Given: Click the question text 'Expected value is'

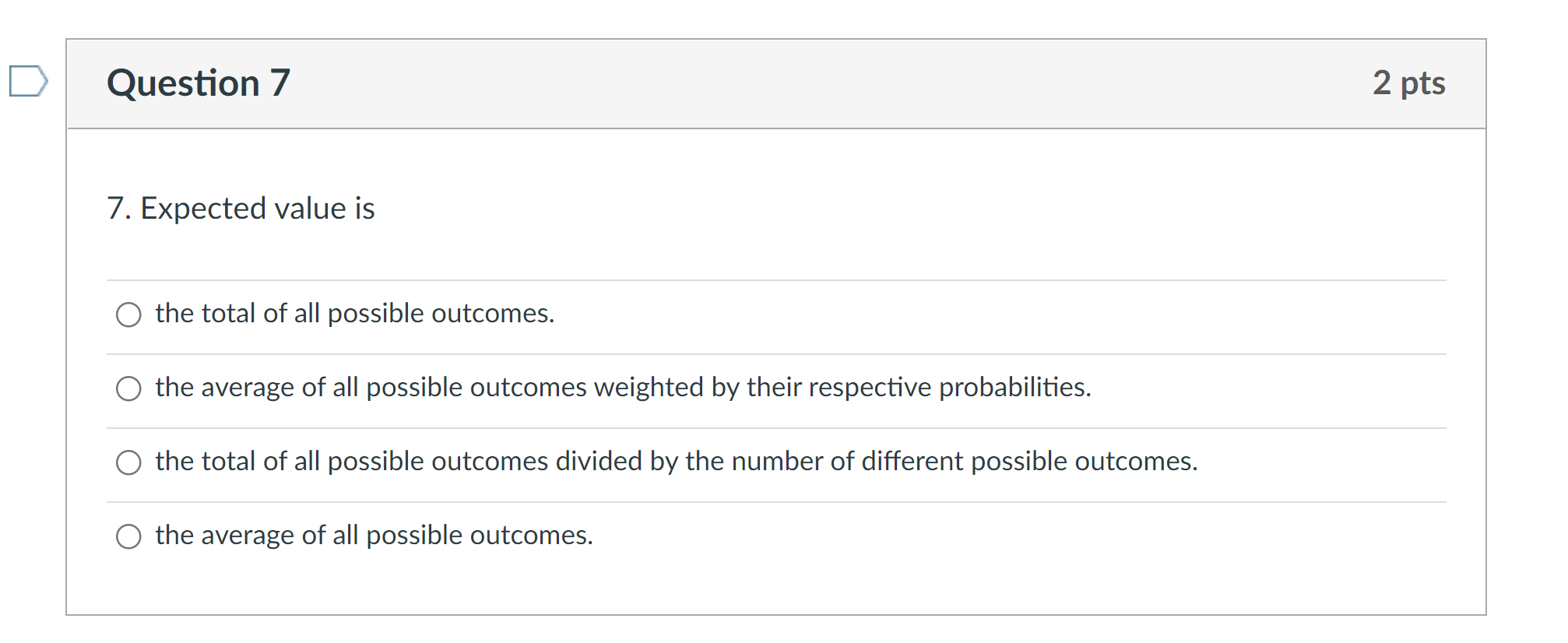Looking at the screenshot, I should pos(240,207).
